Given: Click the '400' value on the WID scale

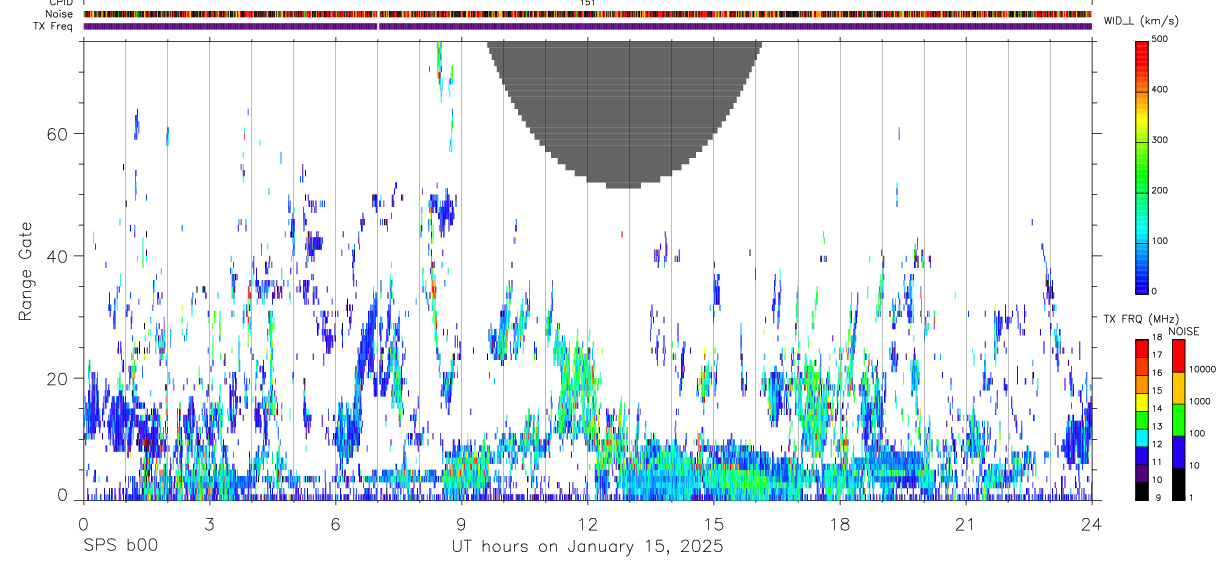Looking at the screenshot, I should [x=1160, y=89].
